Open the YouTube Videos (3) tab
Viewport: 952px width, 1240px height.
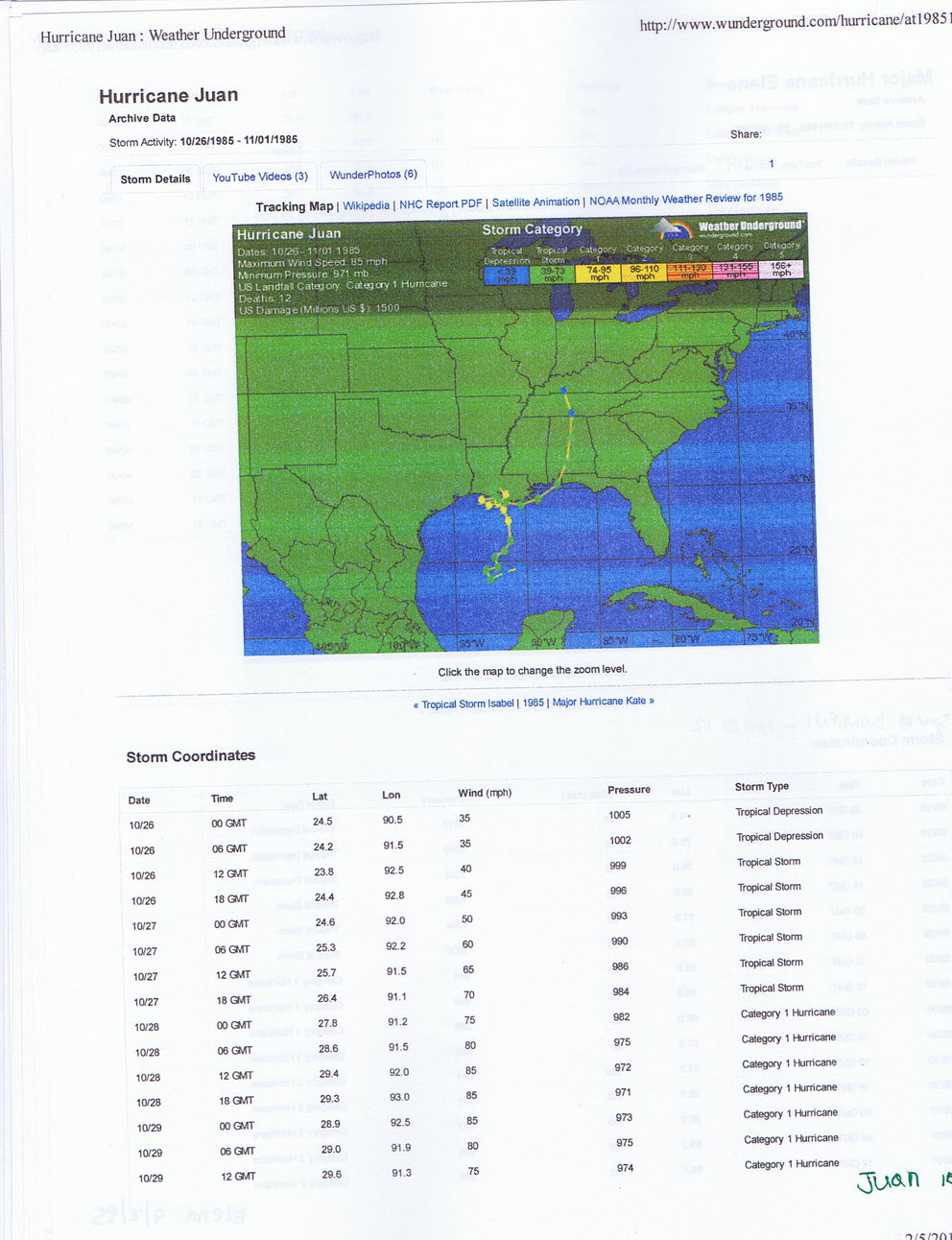click(x=260, y=177)
